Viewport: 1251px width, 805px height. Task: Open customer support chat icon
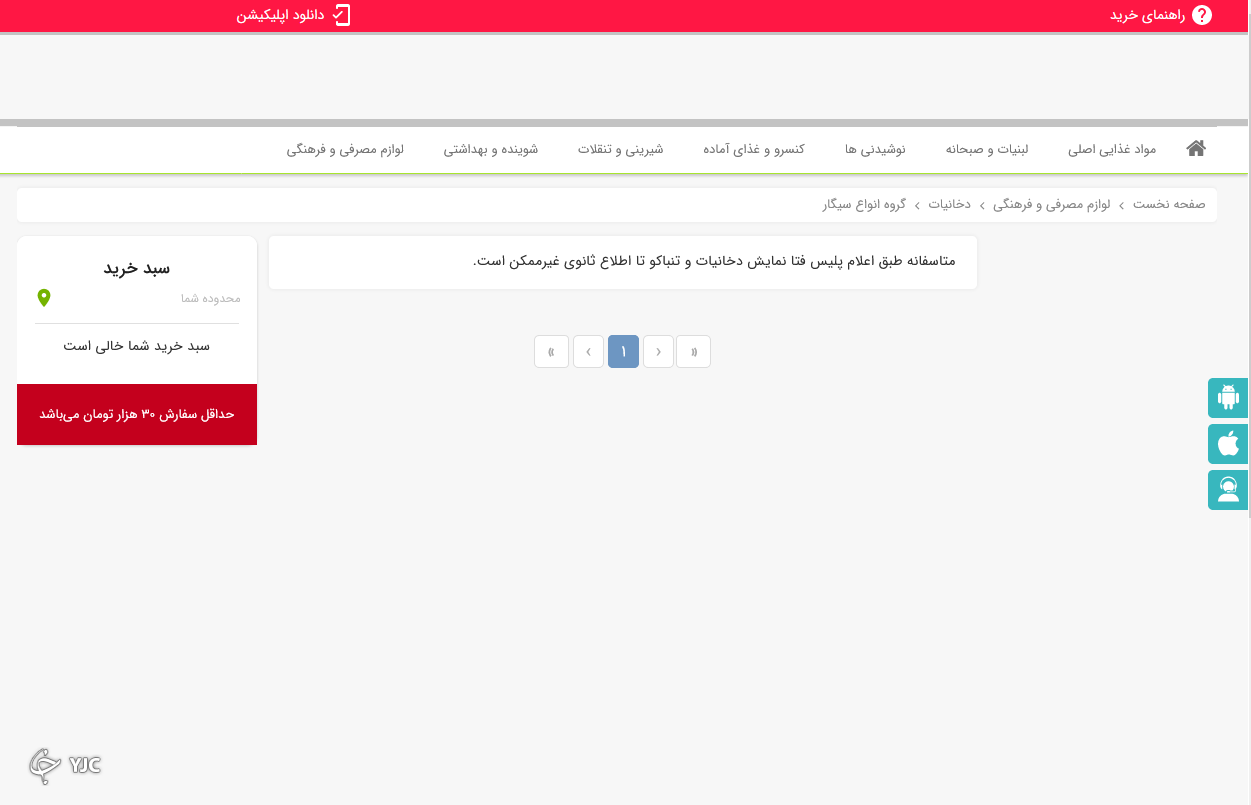1228,489
